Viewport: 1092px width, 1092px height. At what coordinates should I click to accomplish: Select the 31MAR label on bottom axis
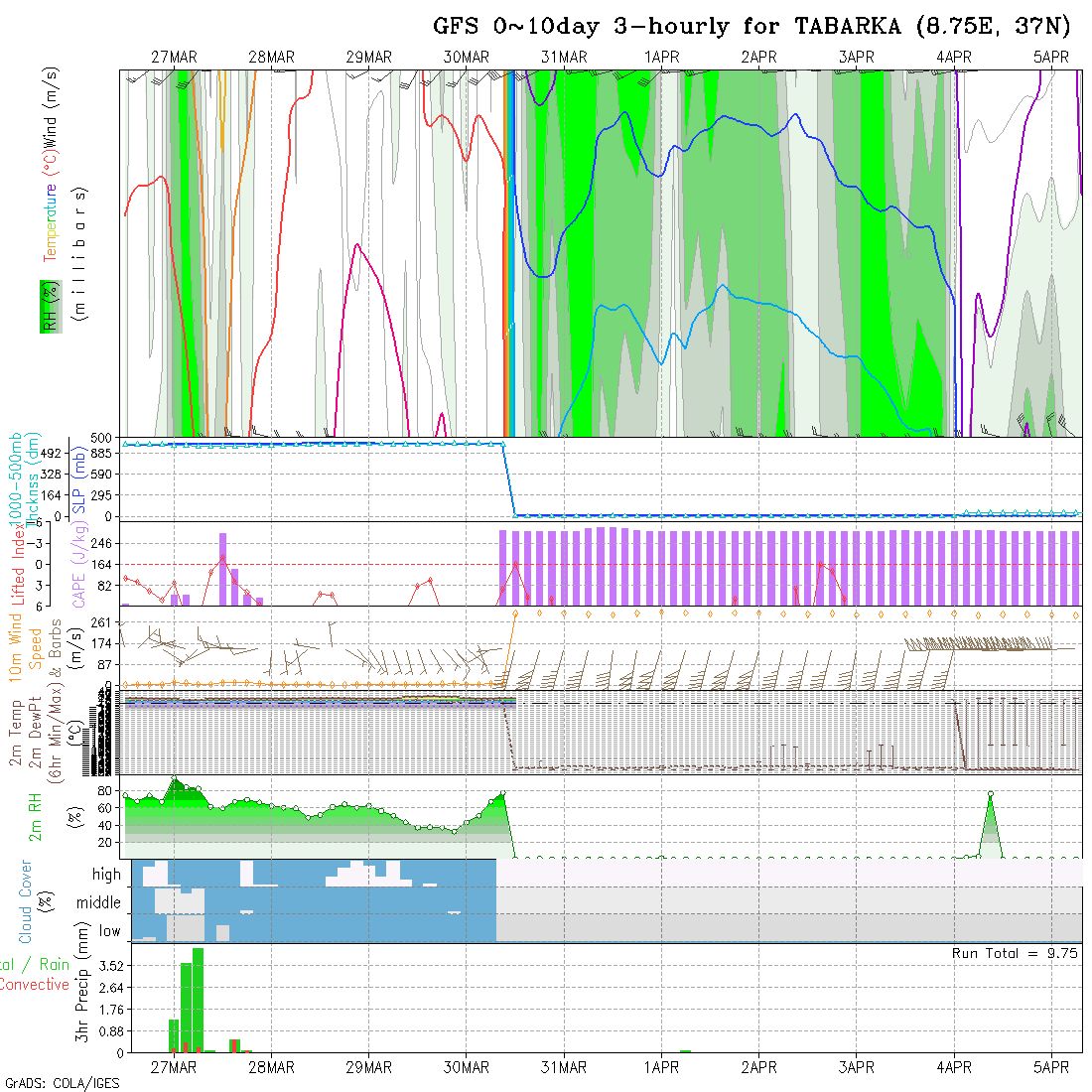click(x=564, y=1067)
